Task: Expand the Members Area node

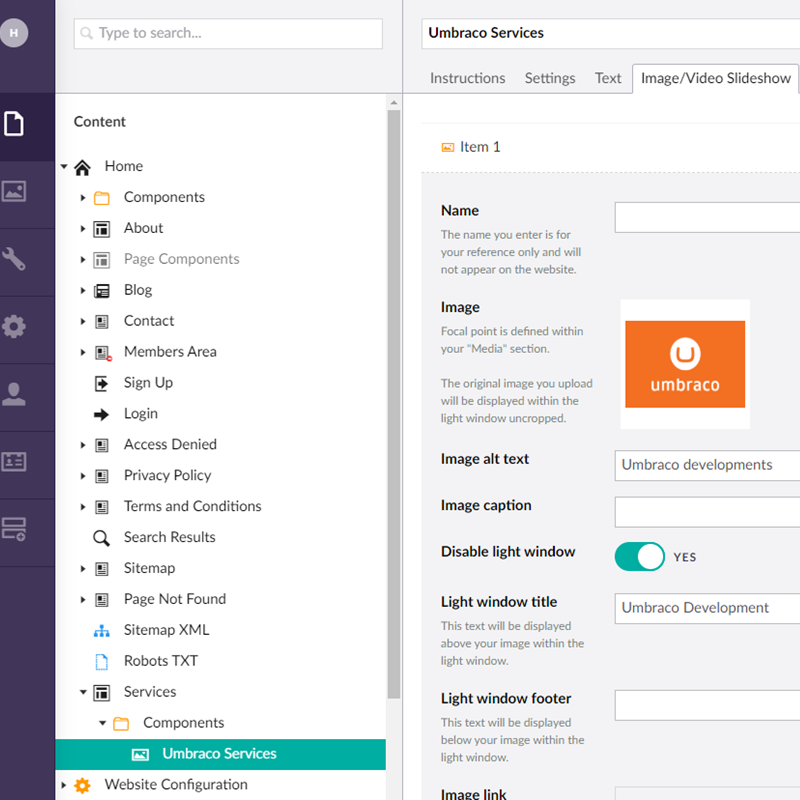Action: 83,352
